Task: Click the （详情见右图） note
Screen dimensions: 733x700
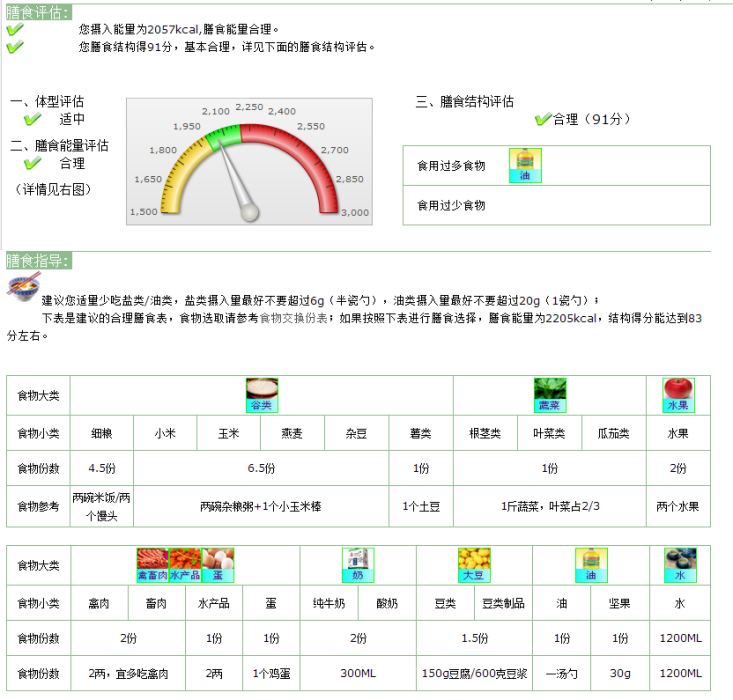Action: click(x=53, y=189)
